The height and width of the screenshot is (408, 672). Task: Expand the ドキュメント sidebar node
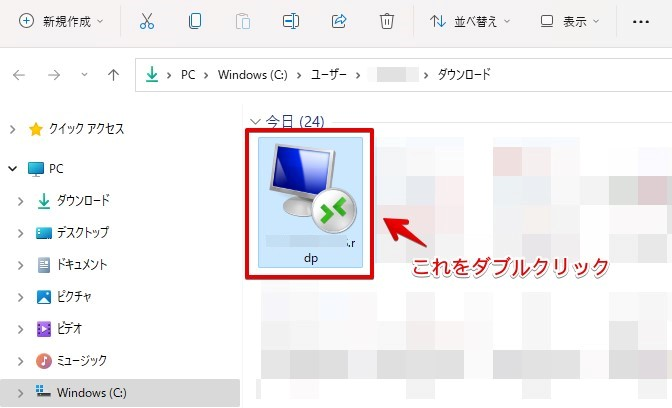(x=21, y=265)
